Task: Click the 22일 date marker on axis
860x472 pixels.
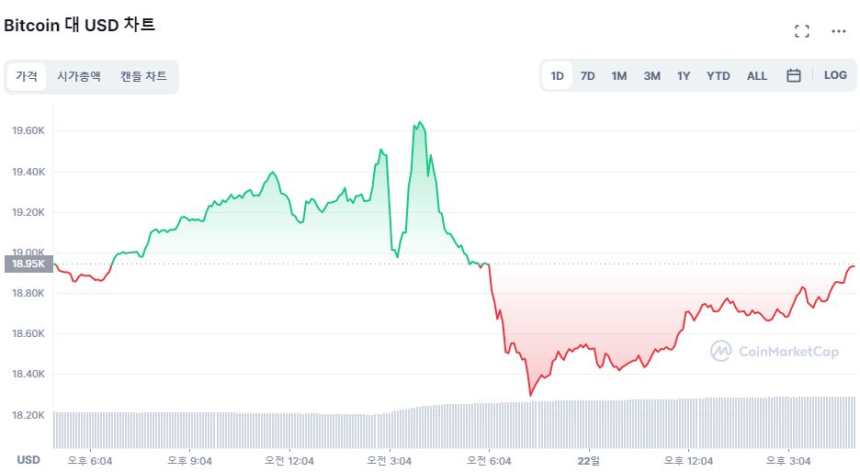Action: click(x=589, y=460)
